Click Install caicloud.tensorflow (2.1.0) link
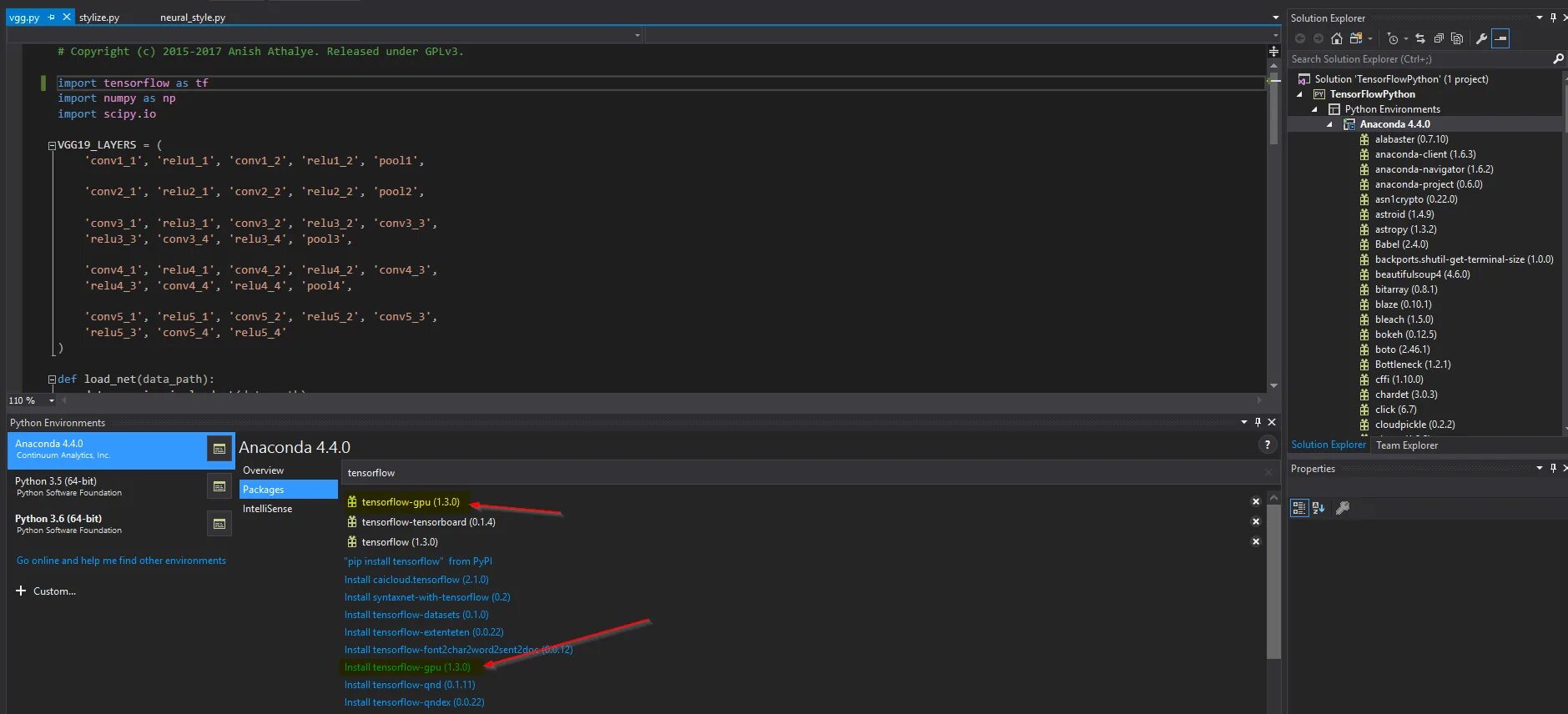This screenshot has width=1568, height=714. point(416,579)
